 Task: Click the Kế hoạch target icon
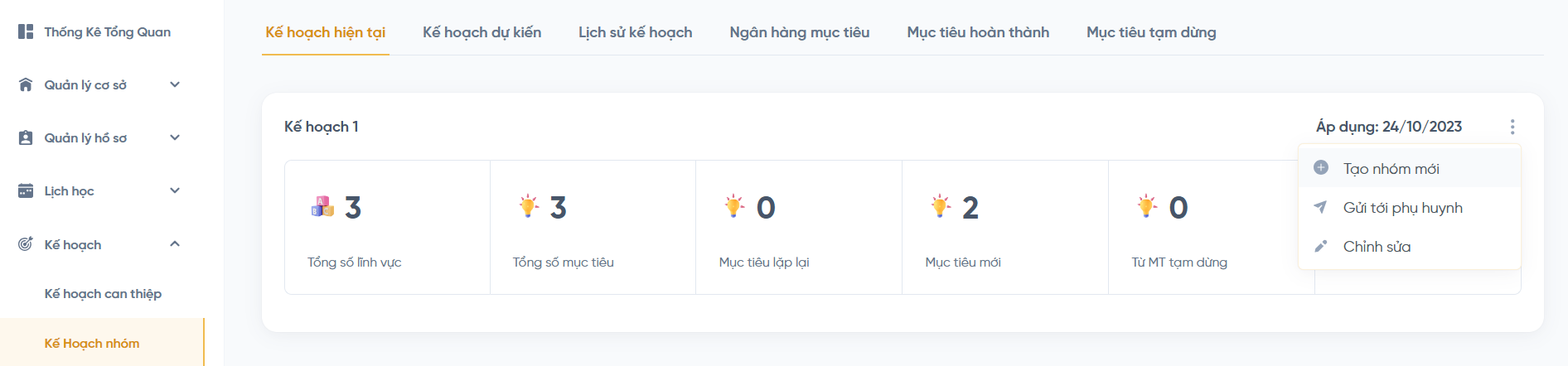coord(26,244)
